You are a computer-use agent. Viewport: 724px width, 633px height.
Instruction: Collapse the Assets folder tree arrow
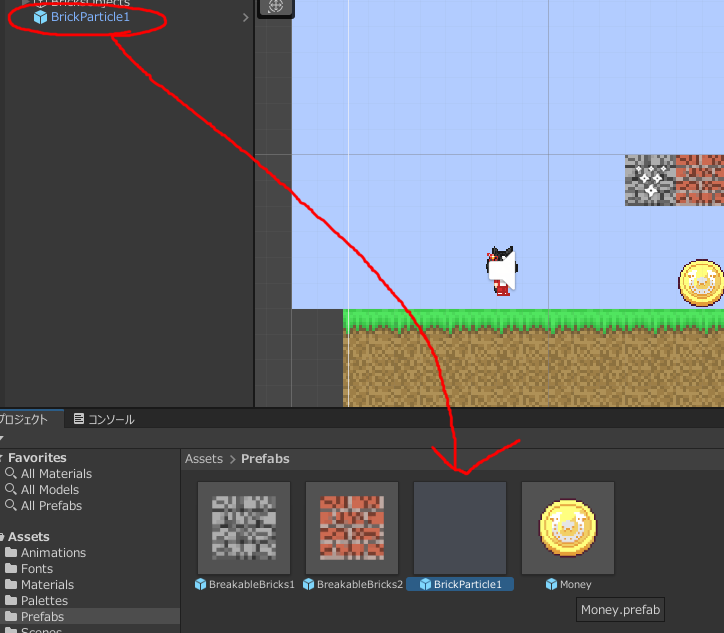1,537
